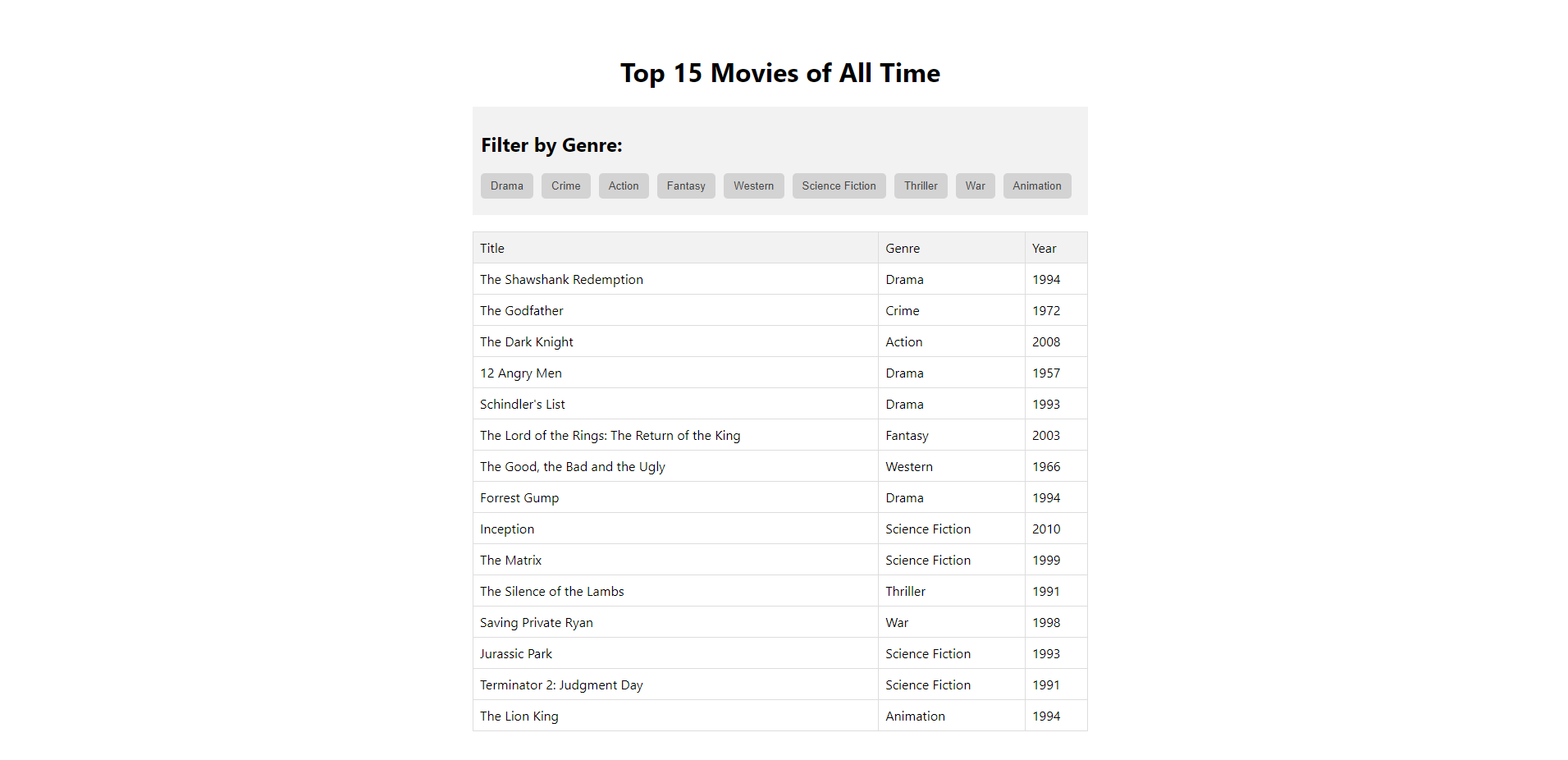Filter movies by Thriller genre
Screen dimensions: 1568x760
point(920,185)
